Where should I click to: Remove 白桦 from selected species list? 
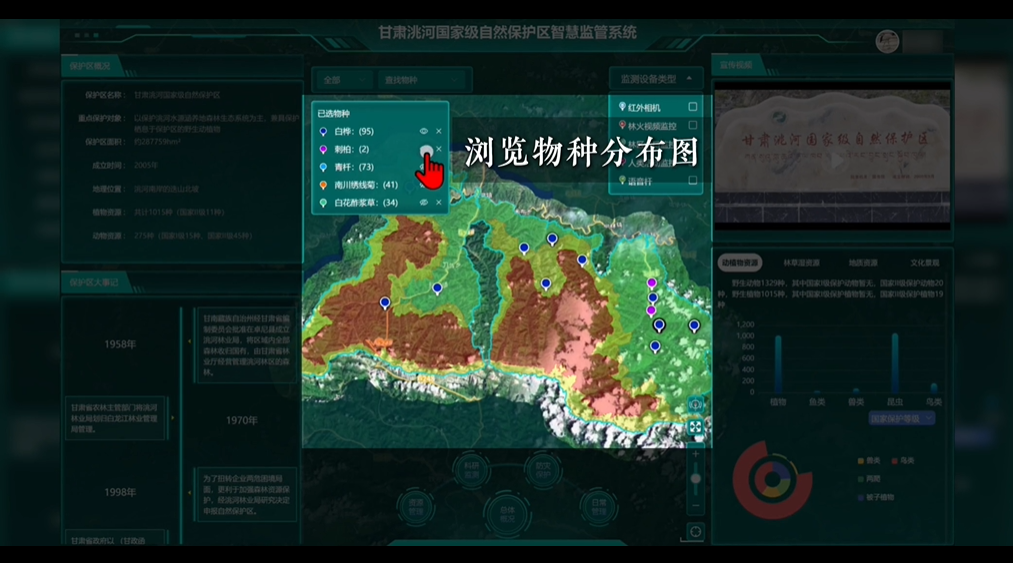click(x=438, y=131)
